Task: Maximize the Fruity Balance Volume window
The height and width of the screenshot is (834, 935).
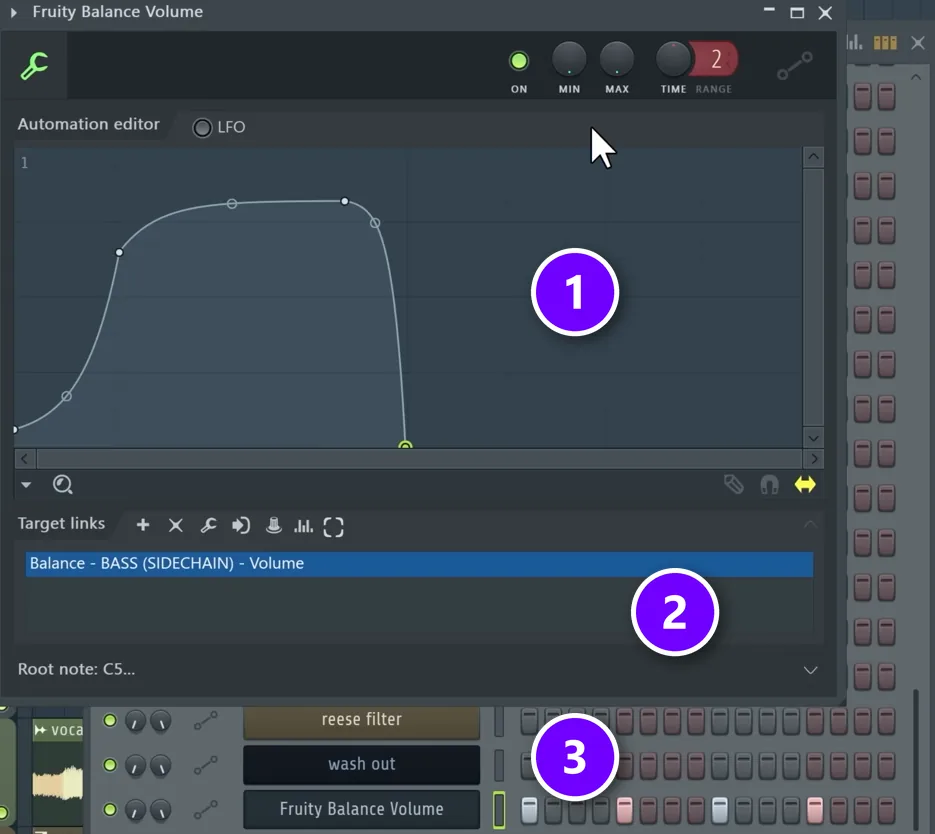Action: pos(797,13)
